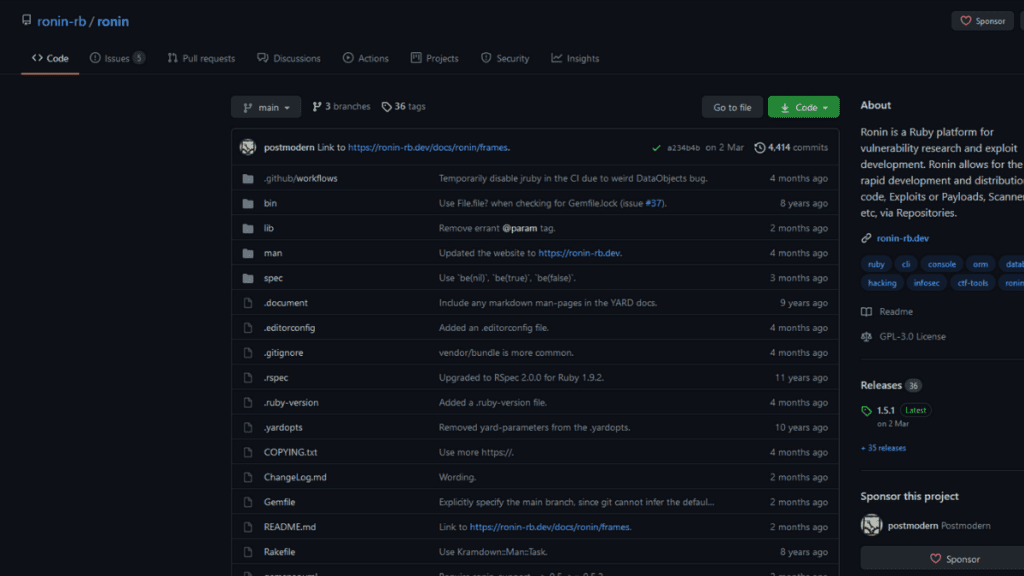Screen dimensions: 1024x576
Task: View the 36 tags link
Action: [404, 106]
